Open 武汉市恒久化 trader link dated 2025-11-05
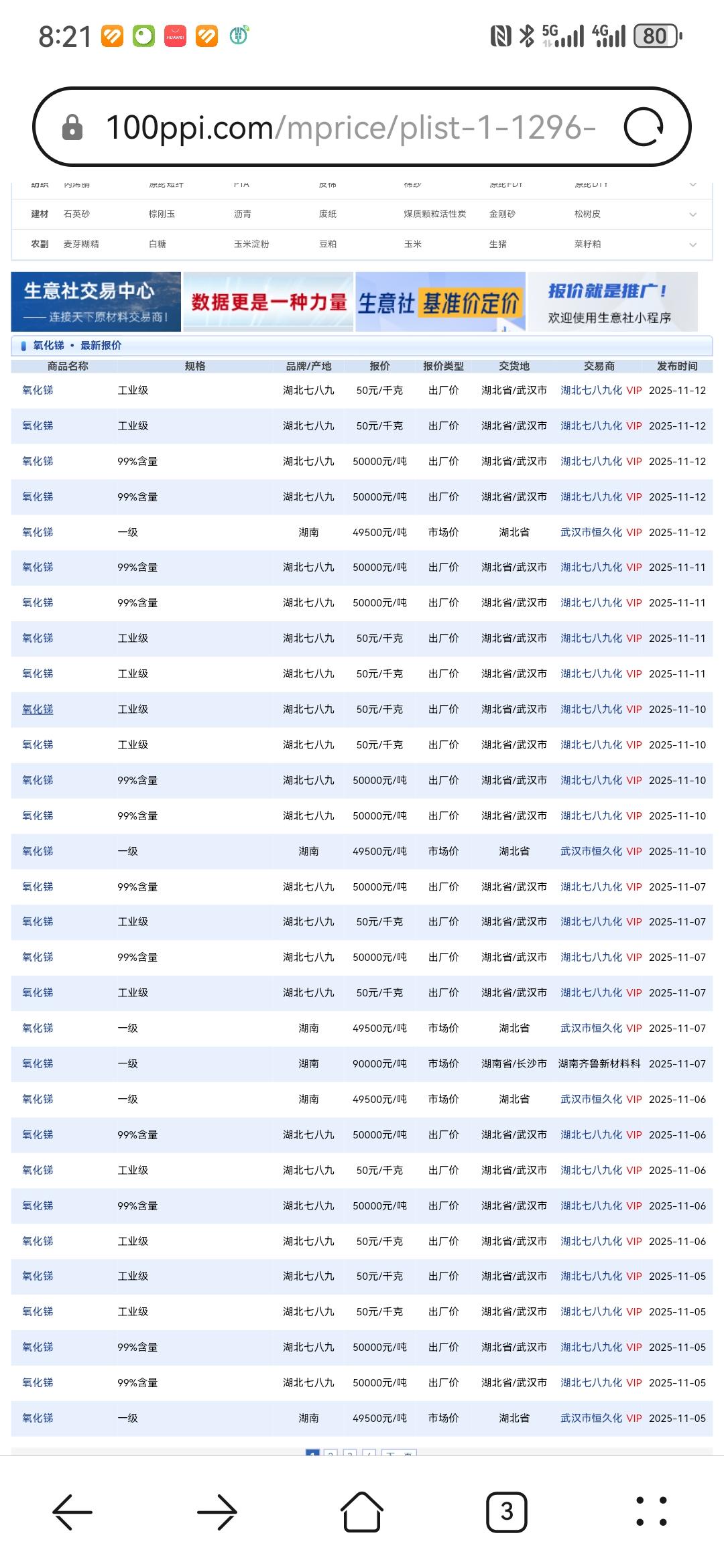Image resolution: width=724 pixels, height=1568 pixels. pos(591,1418)
